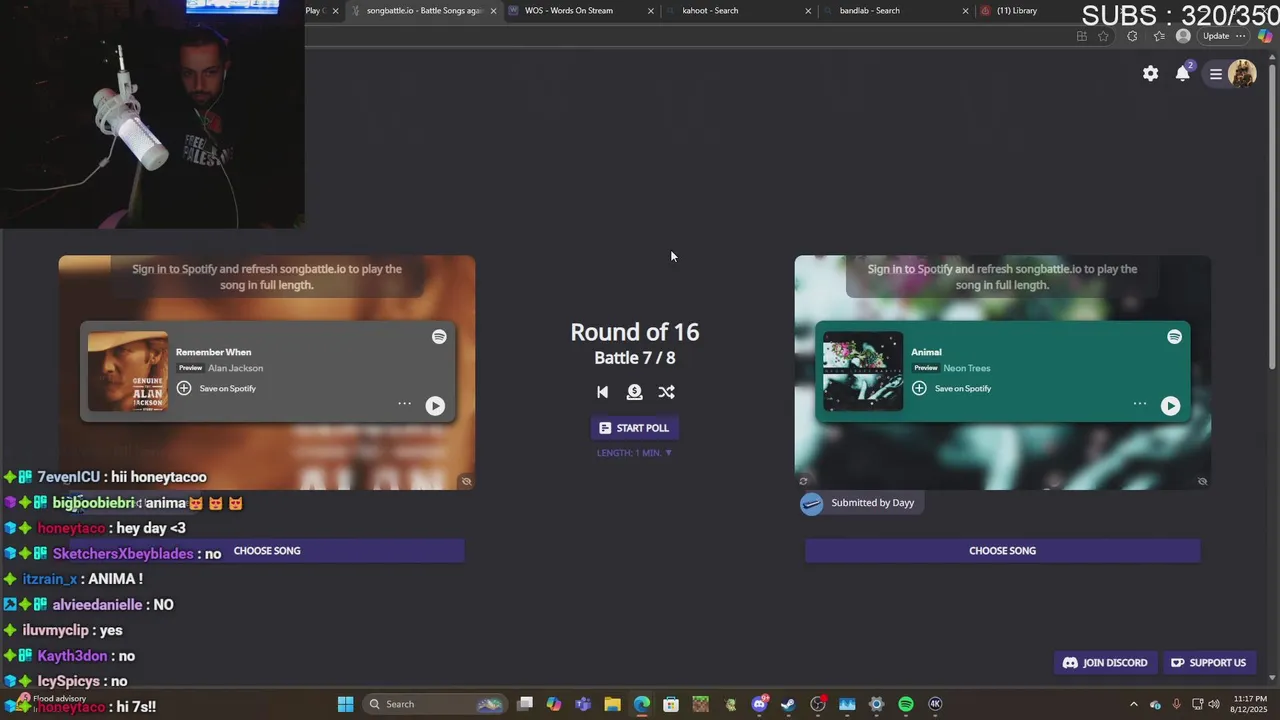Open the Neon Trees artist link

tap(966, 368)
